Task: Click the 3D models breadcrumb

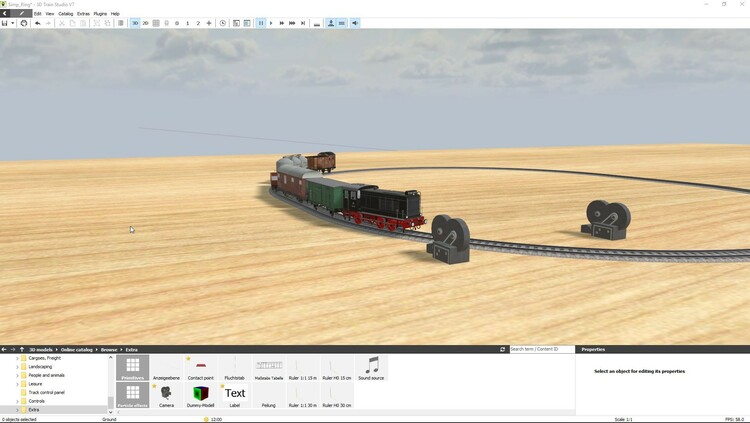Action: [x=41, y=350]
